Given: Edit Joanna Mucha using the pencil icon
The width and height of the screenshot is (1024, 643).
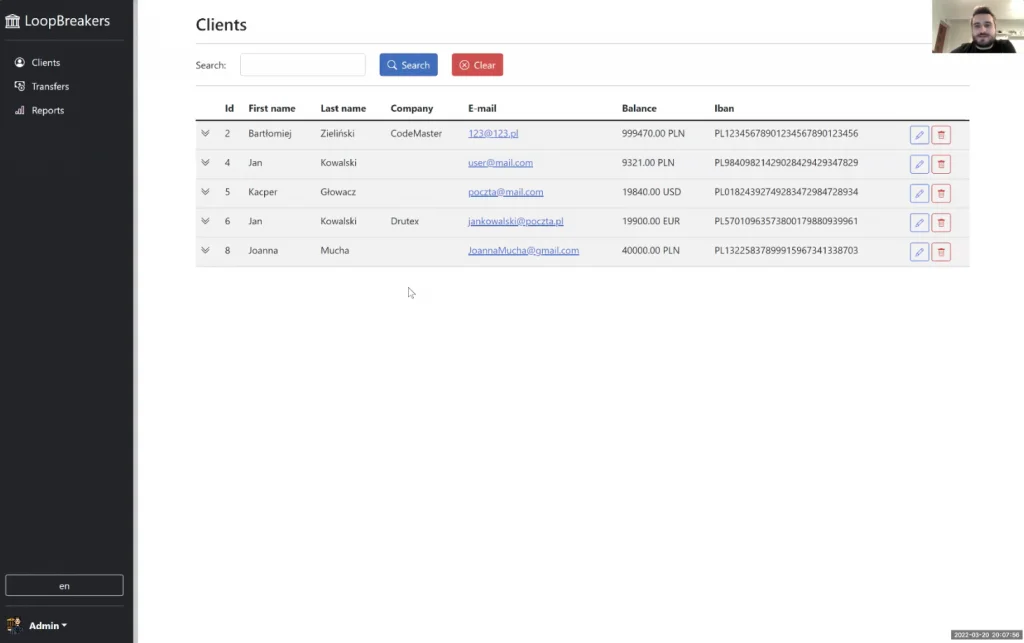Looking at the screenshot, I should 919,252.
